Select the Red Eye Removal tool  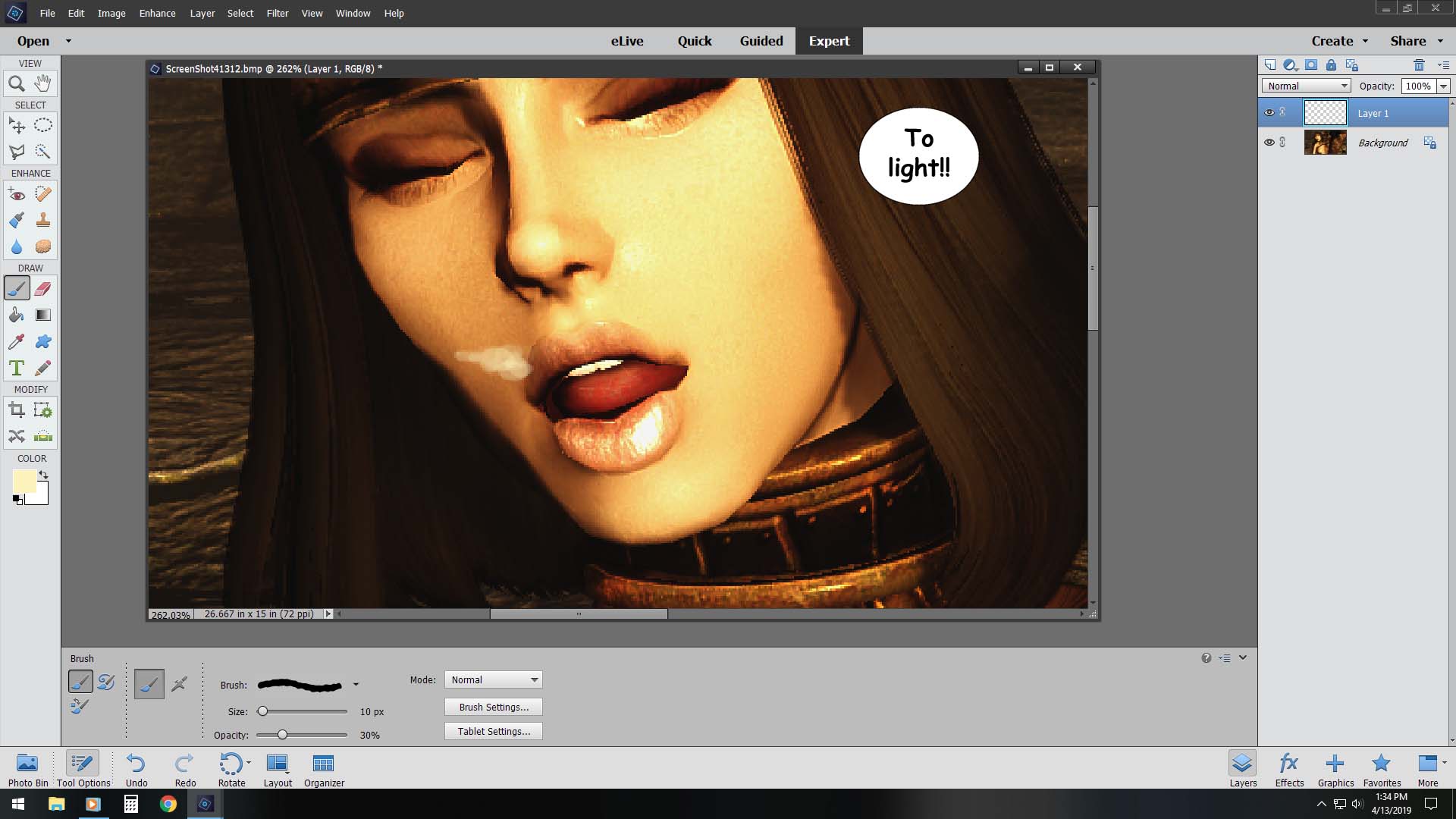tap(17, 194)
